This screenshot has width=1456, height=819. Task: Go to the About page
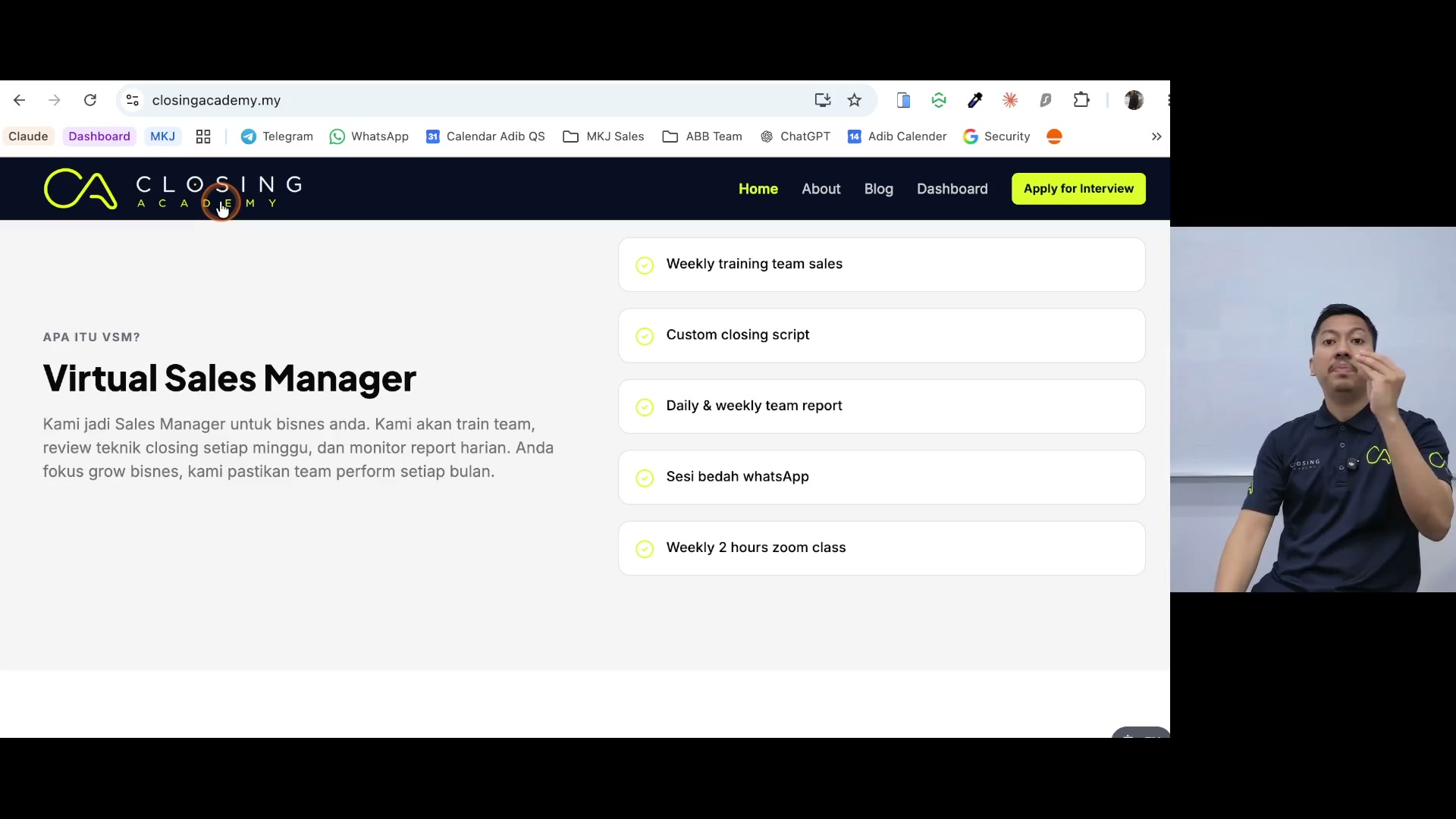pos(821,189)
